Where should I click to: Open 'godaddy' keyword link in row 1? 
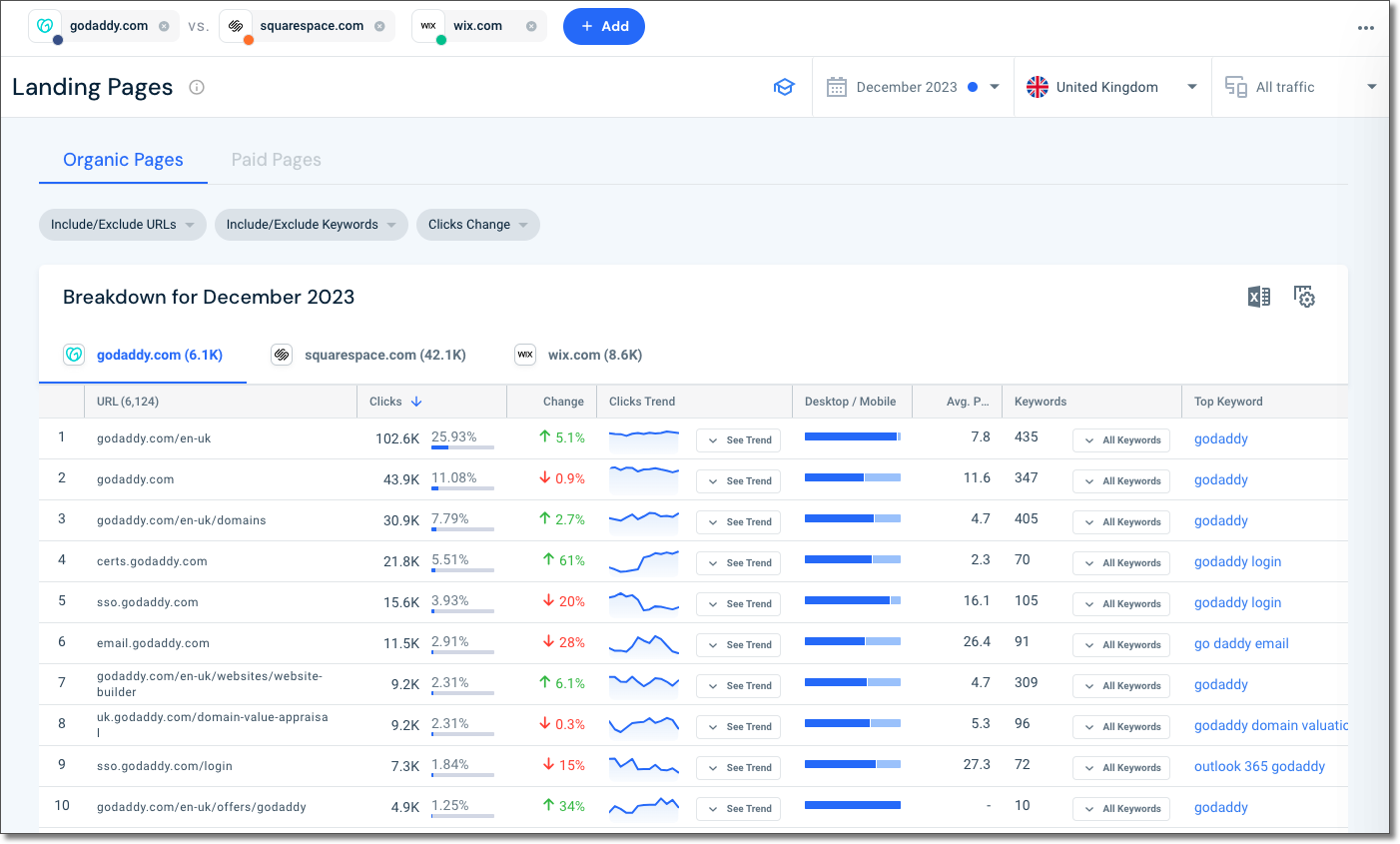(1220, 438)
